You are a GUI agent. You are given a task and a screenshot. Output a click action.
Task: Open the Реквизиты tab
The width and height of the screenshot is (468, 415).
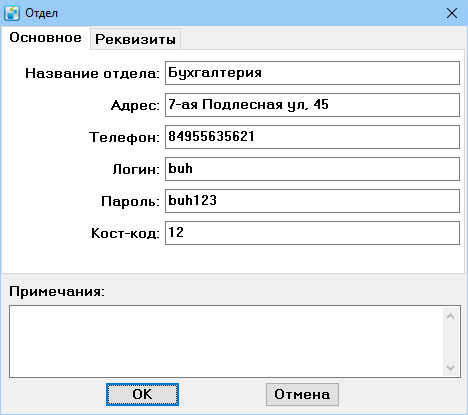tap(135, 39)
